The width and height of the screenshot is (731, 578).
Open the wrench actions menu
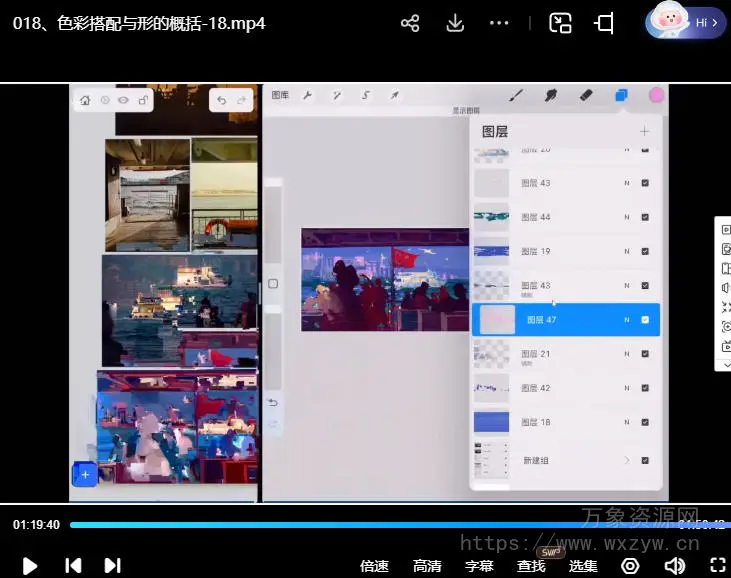308,95
